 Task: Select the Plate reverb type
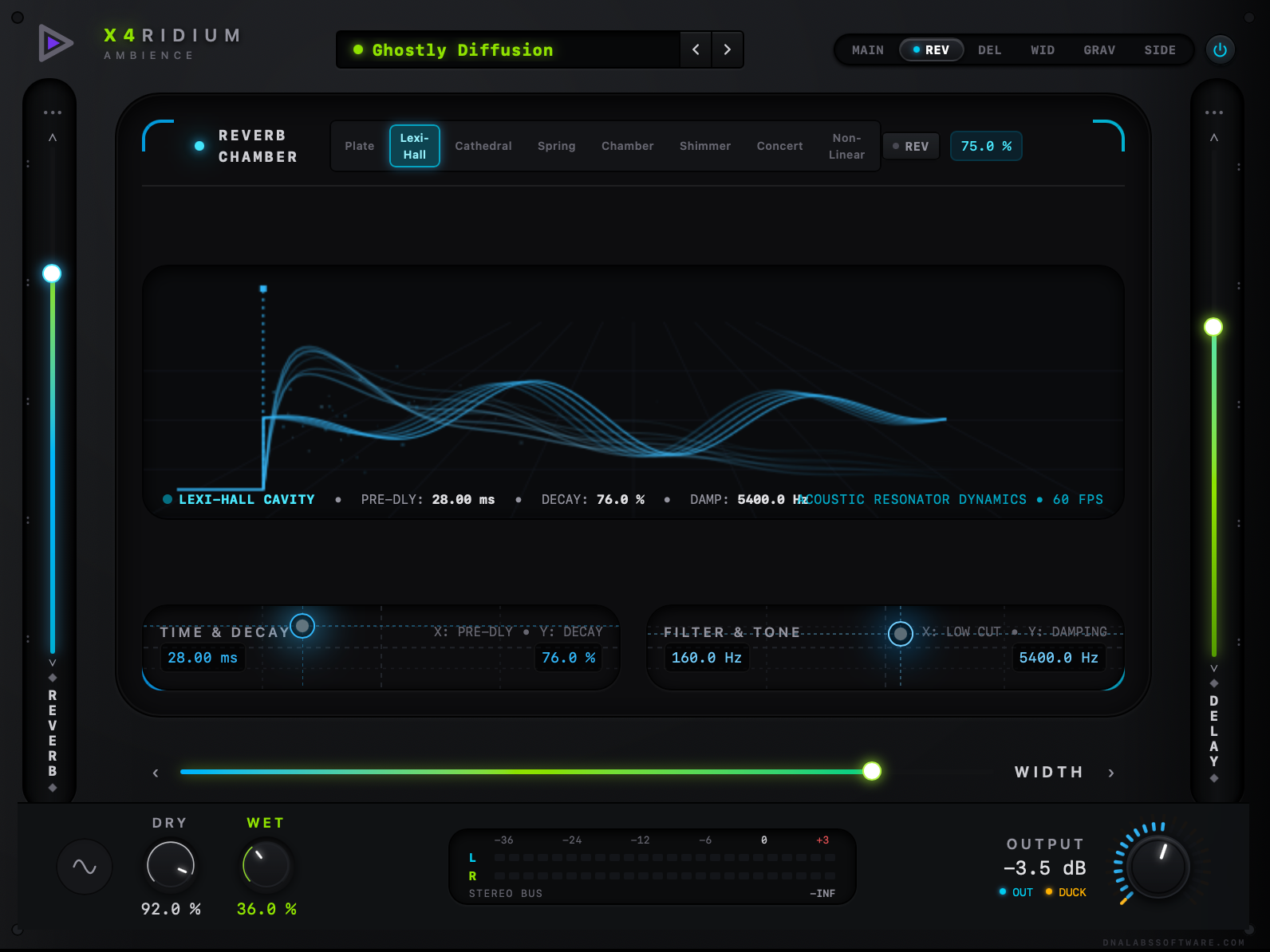tap(360, 146)
